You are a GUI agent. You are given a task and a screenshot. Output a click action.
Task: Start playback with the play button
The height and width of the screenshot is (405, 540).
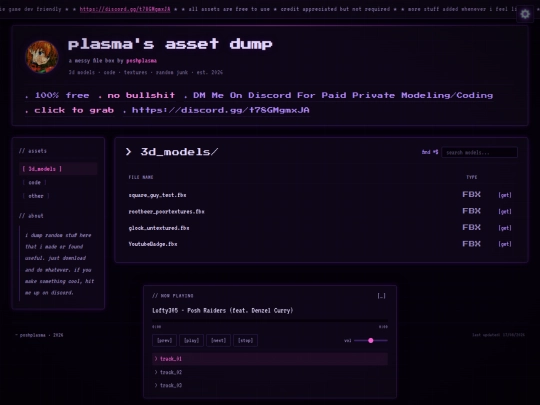pos(191,340)
